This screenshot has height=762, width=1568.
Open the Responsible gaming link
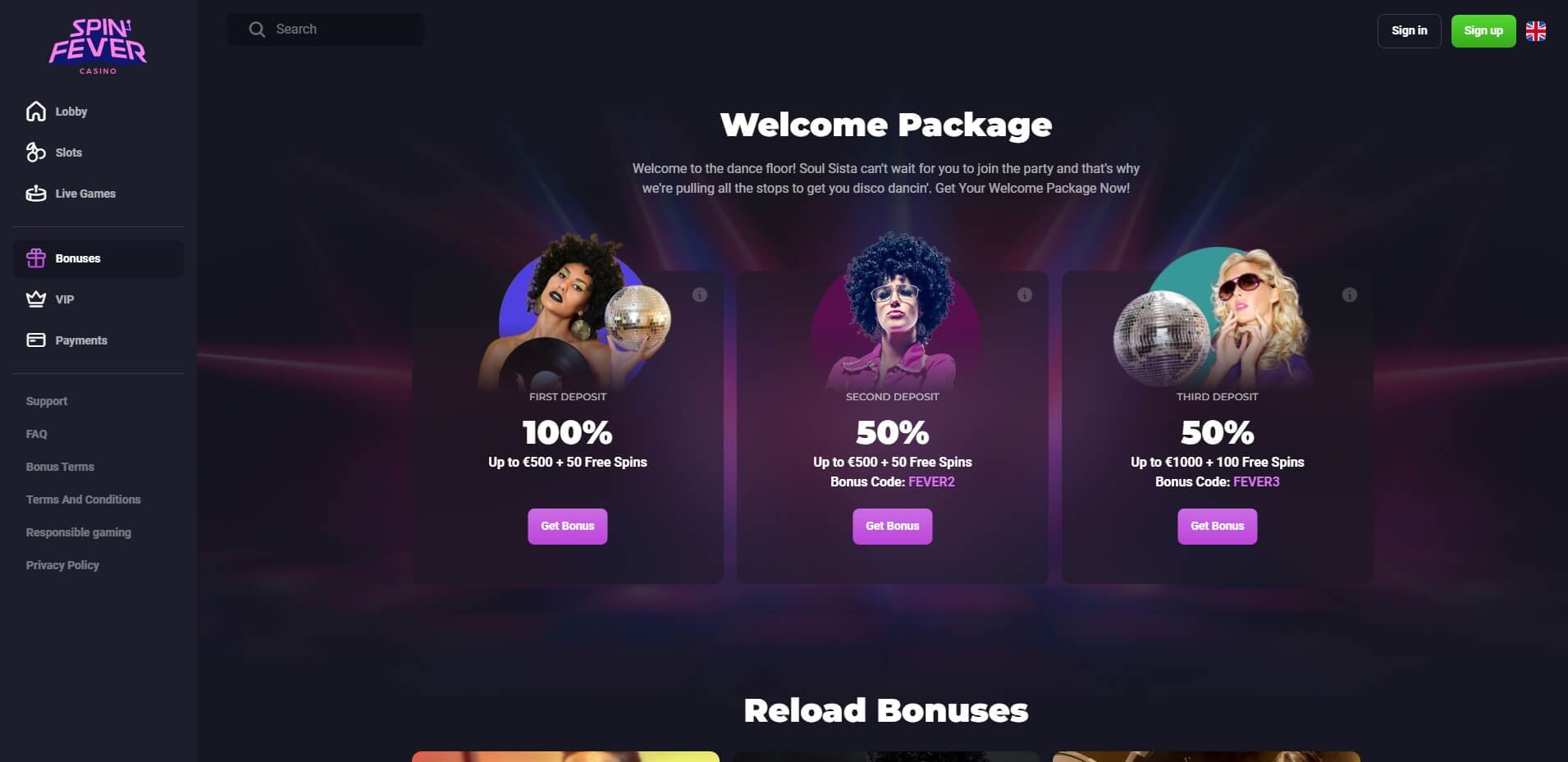[79, 532]
